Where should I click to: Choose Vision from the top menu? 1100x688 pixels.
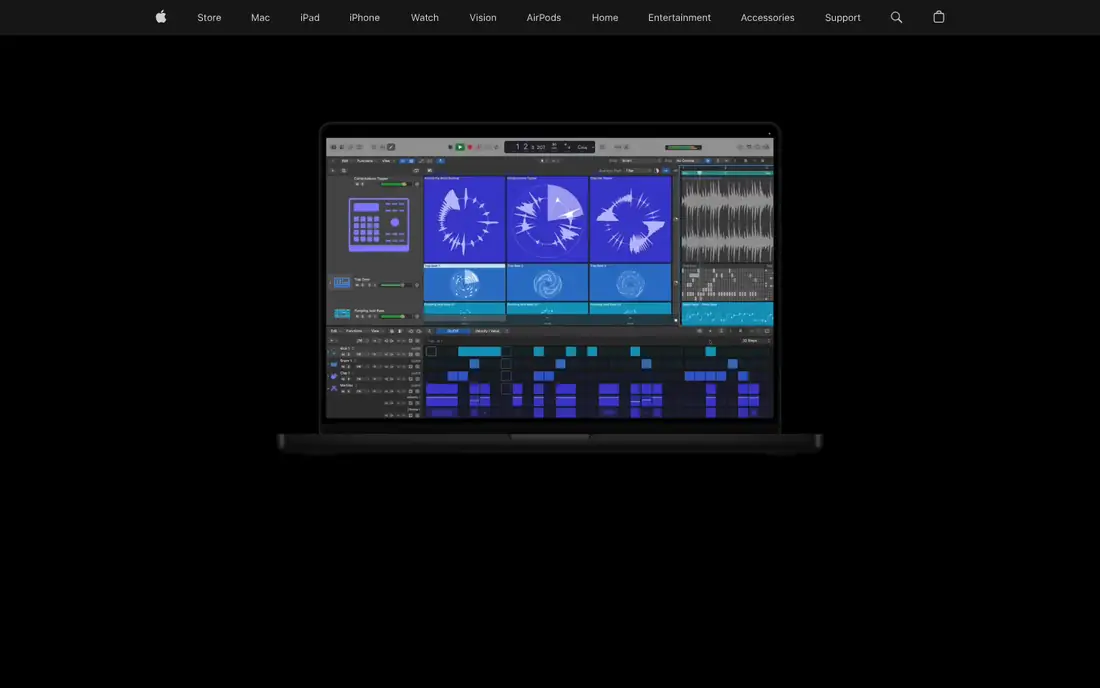tap(483, 18)
